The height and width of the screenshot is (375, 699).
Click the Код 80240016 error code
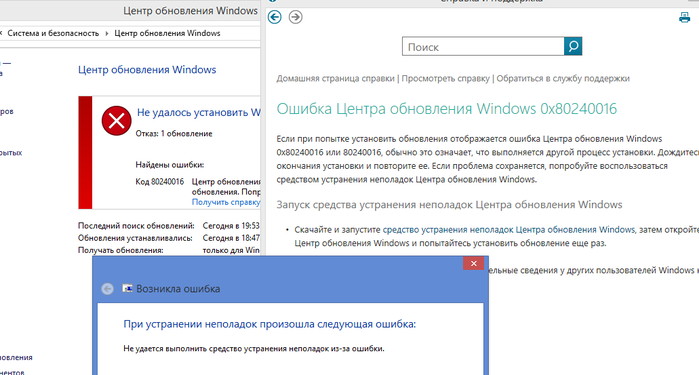pos(160,181)
